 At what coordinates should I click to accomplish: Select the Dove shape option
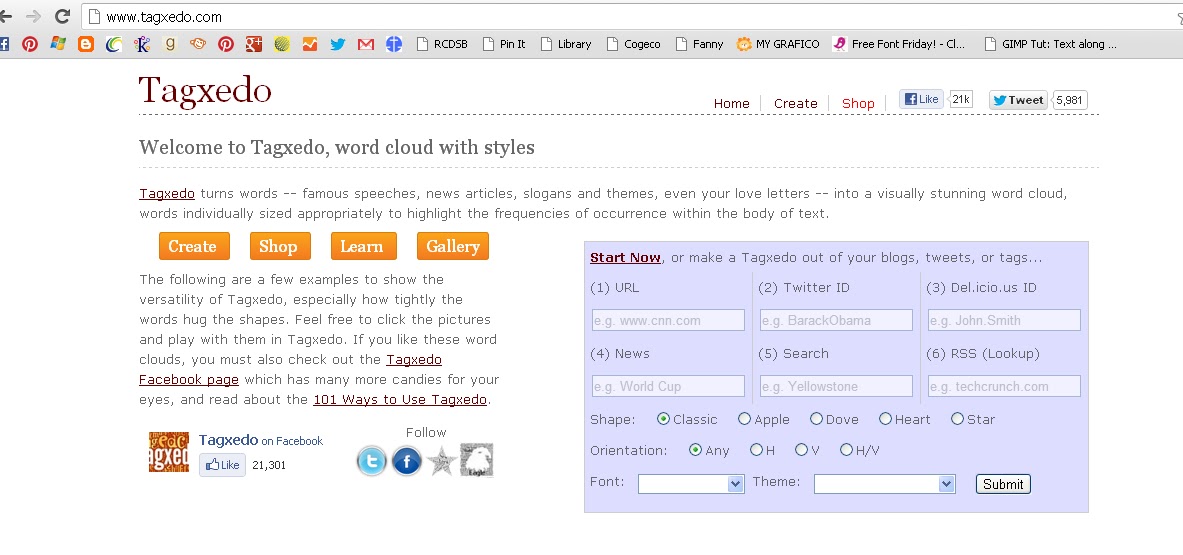[816, 419]
